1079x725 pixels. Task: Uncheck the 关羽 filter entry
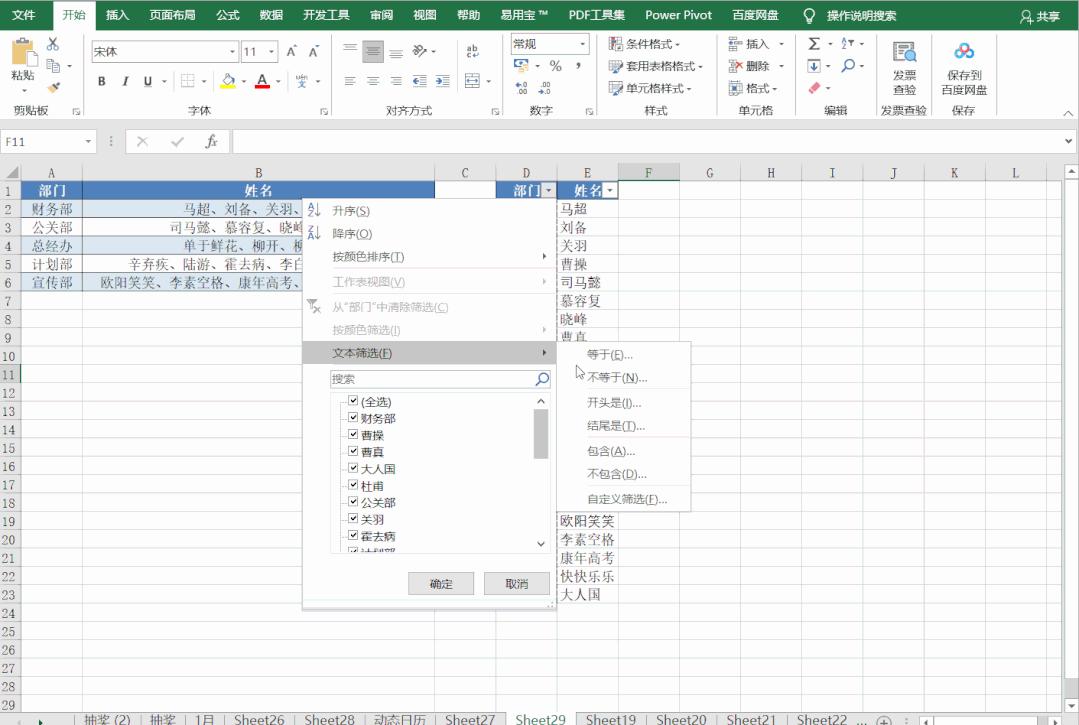pyautogui.click(x=354, y=518)
